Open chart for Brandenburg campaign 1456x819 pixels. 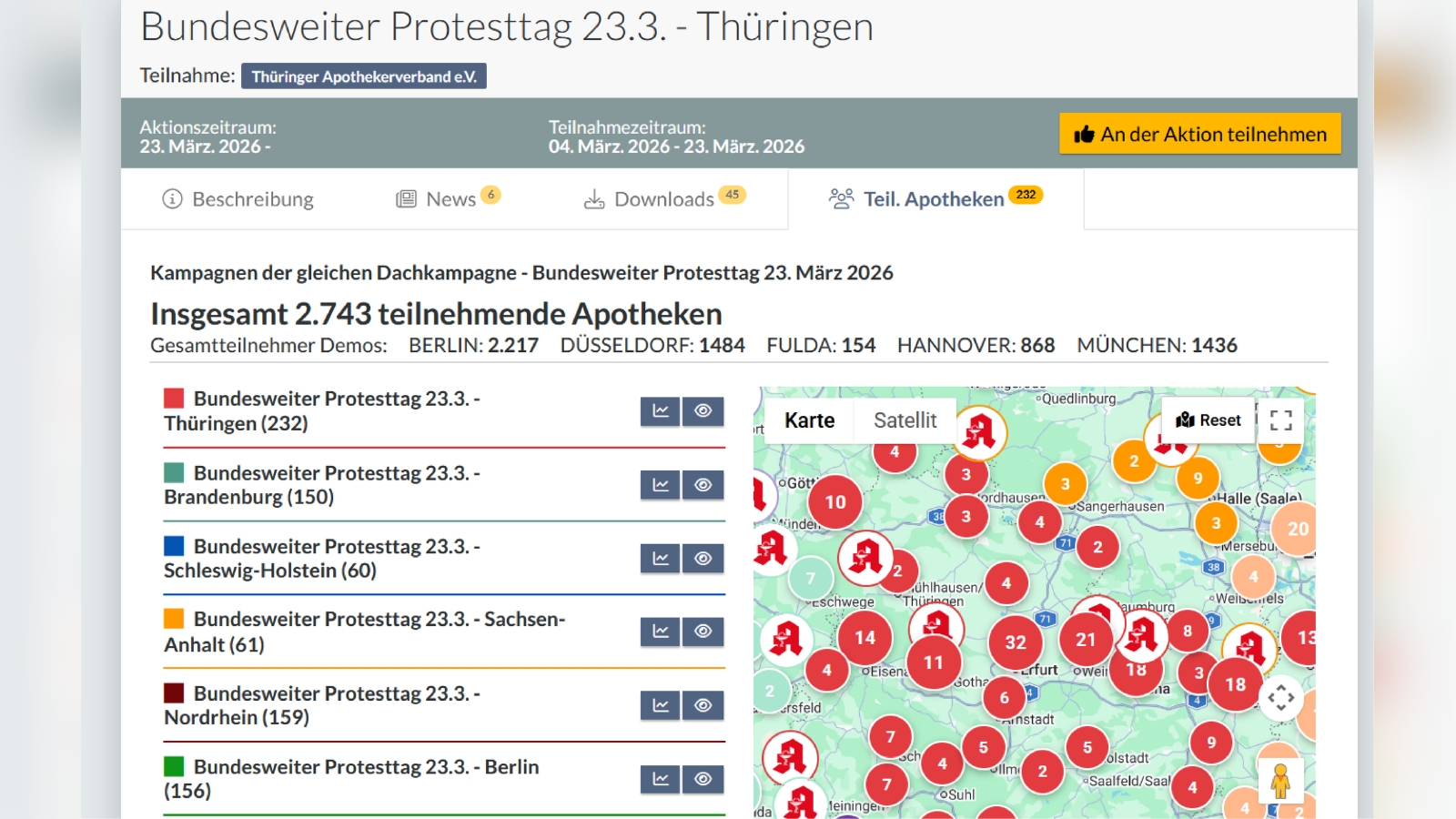[x=660, y=485]
